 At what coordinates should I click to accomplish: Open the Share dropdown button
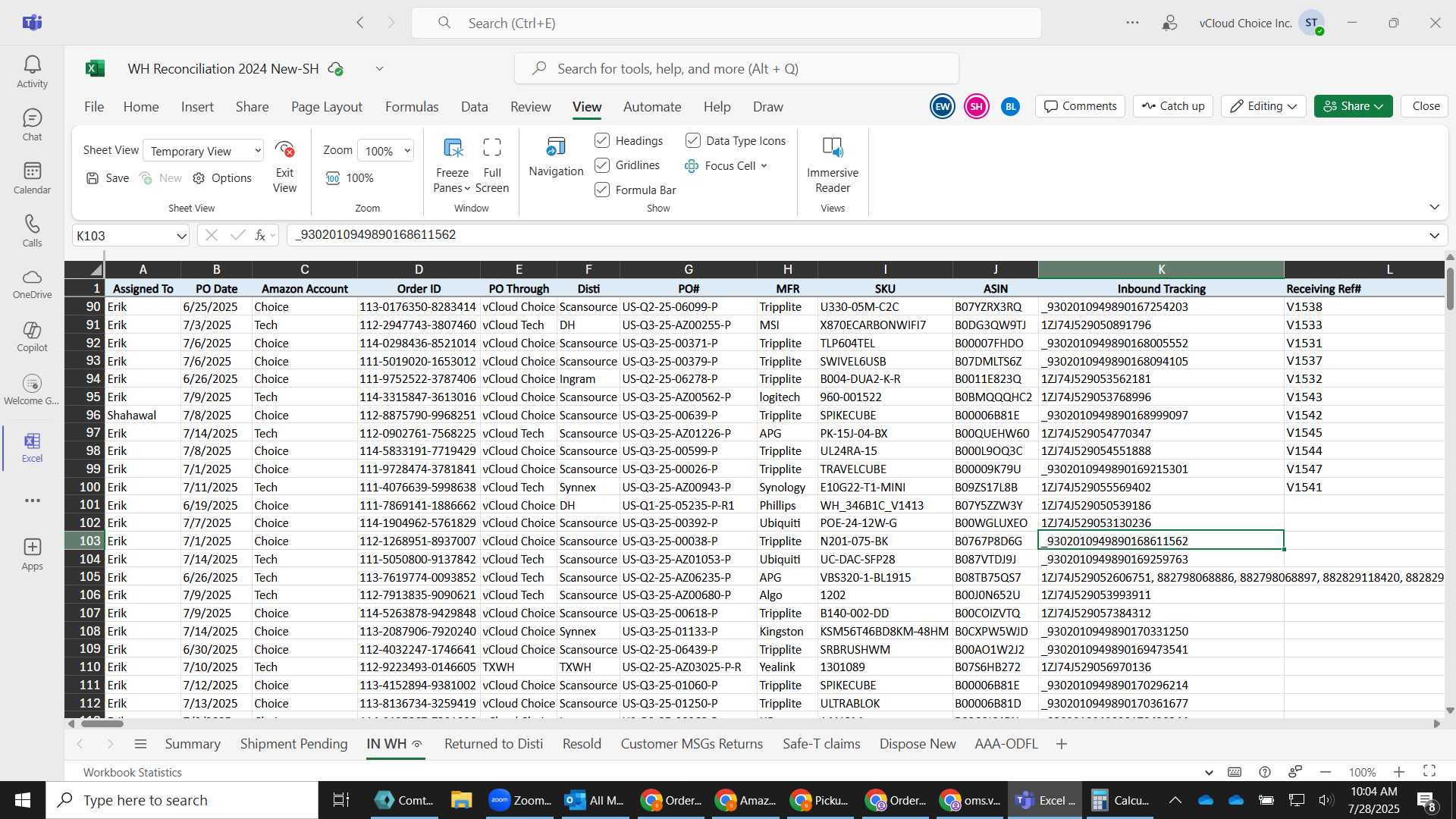click(x=1354, y=106)
